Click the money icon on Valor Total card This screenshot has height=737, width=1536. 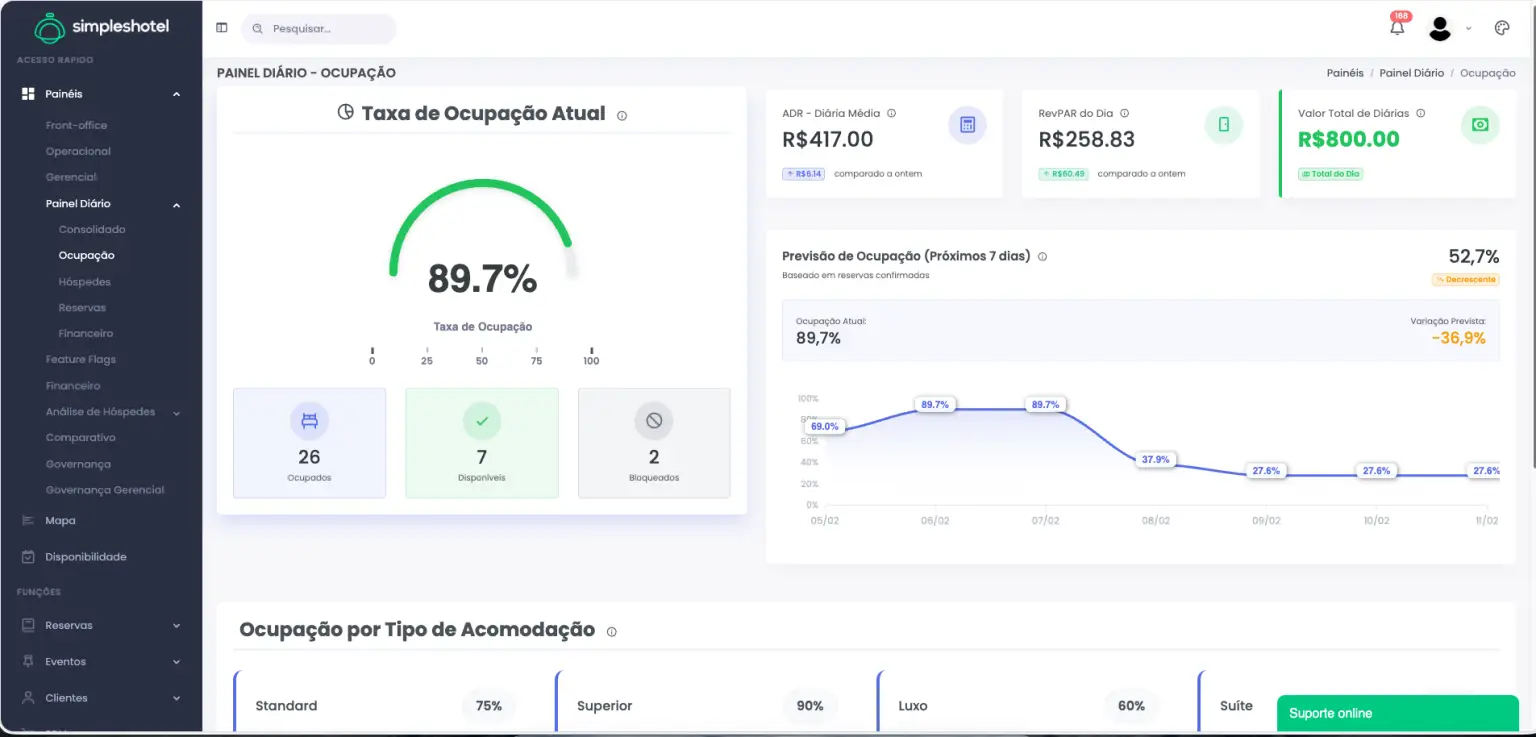[1479, 126]
